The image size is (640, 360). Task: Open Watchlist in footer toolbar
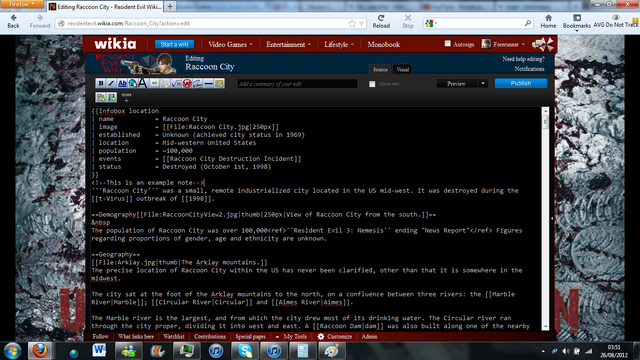174,337
